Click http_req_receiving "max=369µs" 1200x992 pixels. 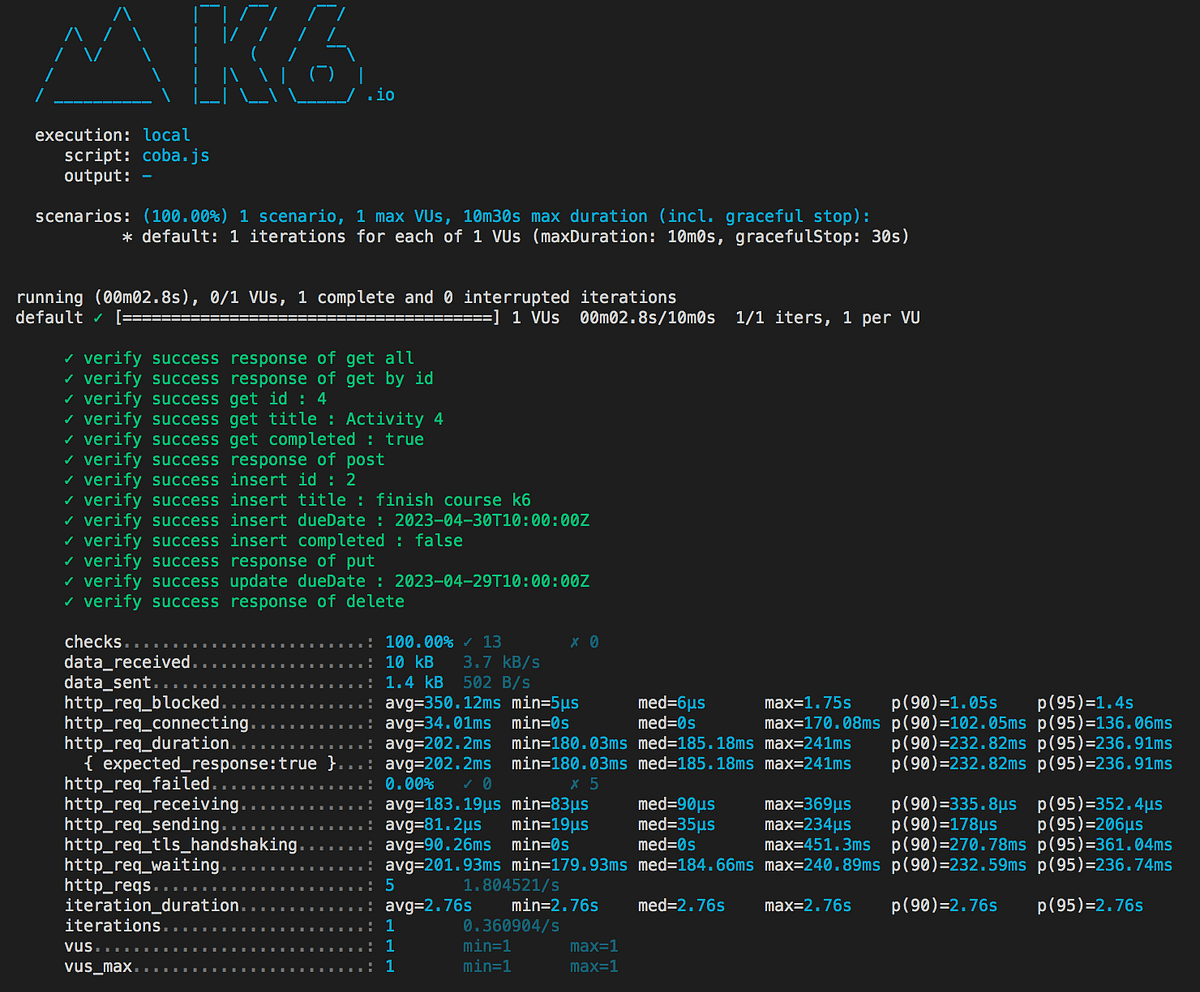click(809, 804)
